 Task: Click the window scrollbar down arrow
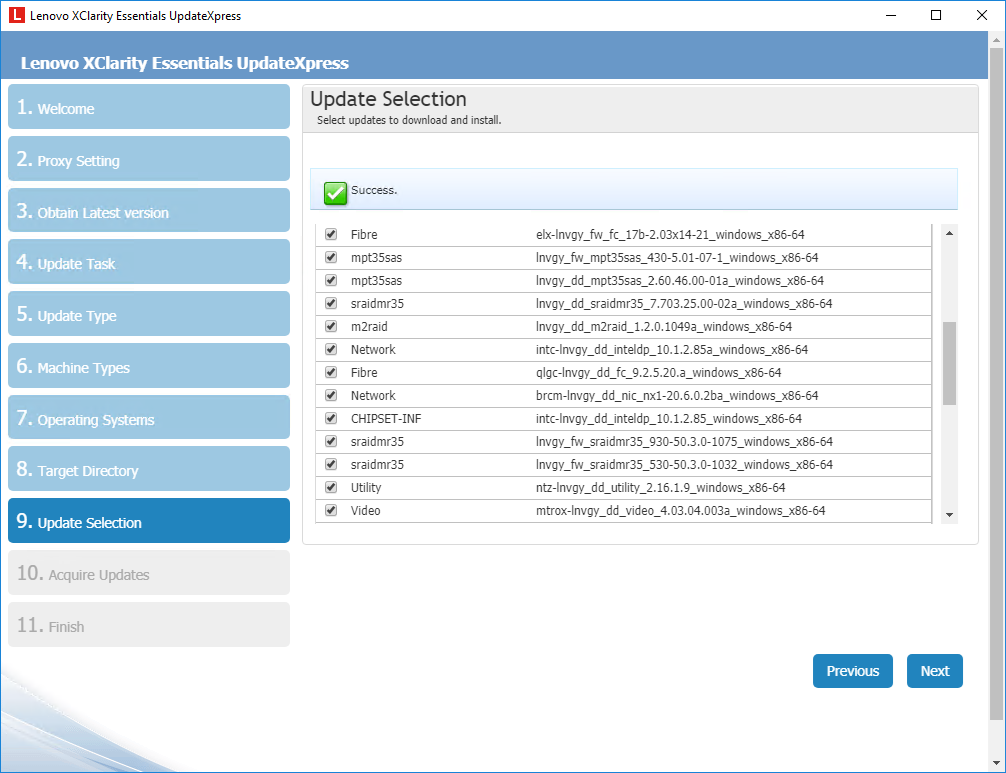pos(996,763)
